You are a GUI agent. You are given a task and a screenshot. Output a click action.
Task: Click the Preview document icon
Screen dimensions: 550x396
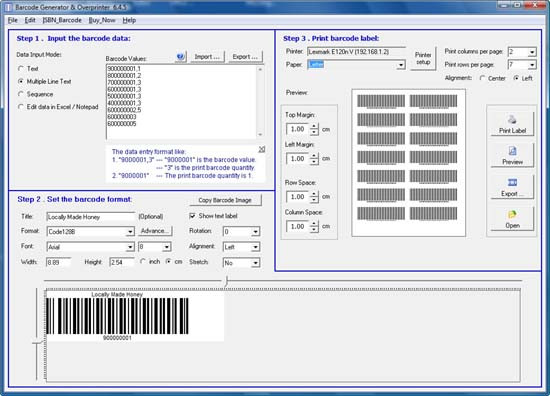(512, 151)
